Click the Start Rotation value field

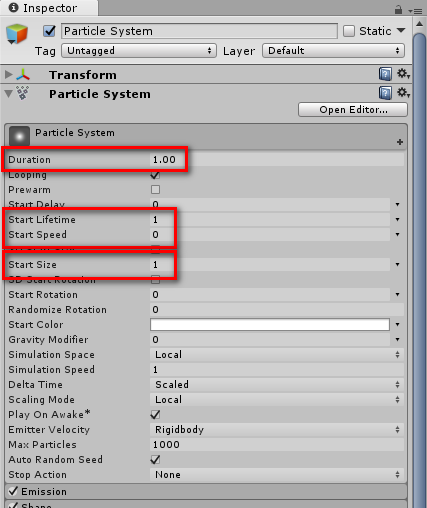(270, 295)
